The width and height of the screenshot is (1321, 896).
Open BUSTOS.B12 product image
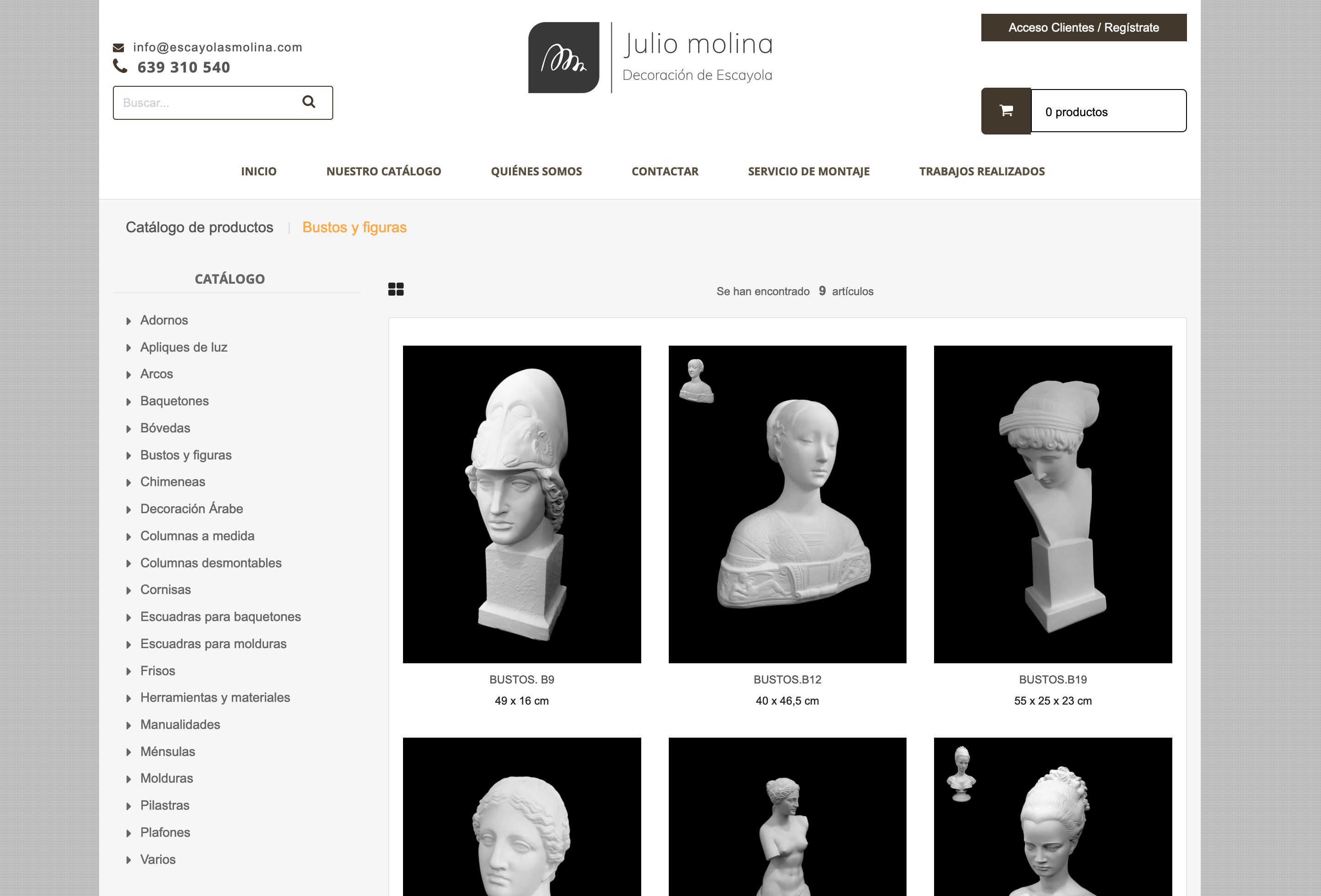[787, 504]
